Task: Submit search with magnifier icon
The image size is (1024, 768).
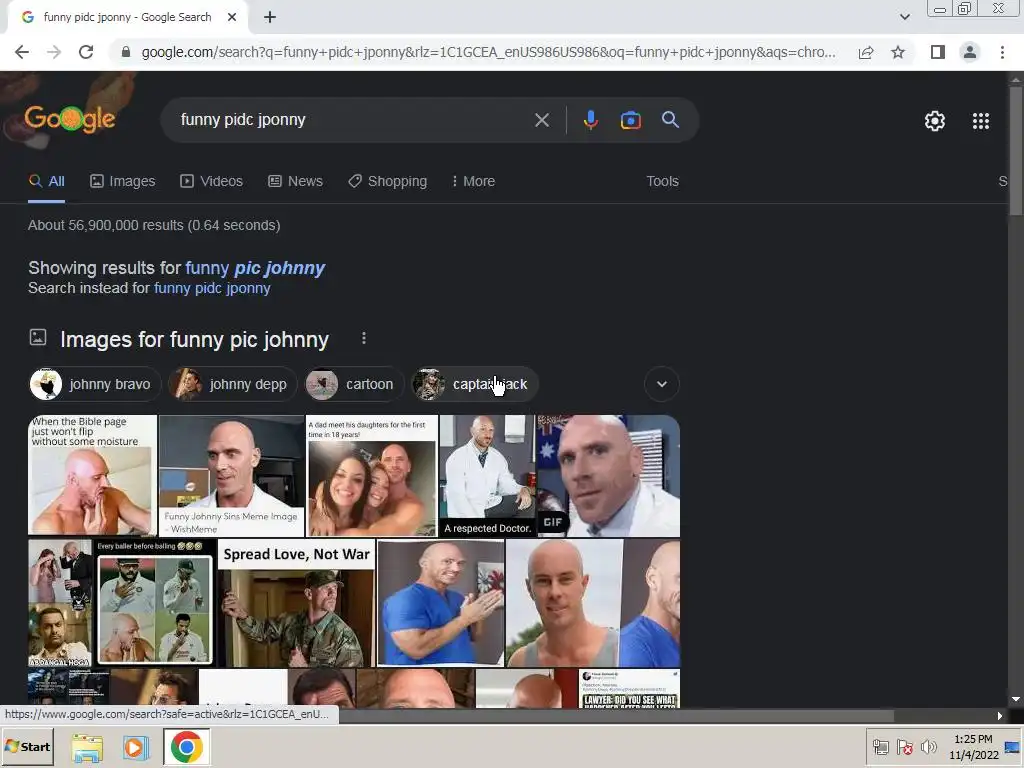Action: [x=670, y=120]
